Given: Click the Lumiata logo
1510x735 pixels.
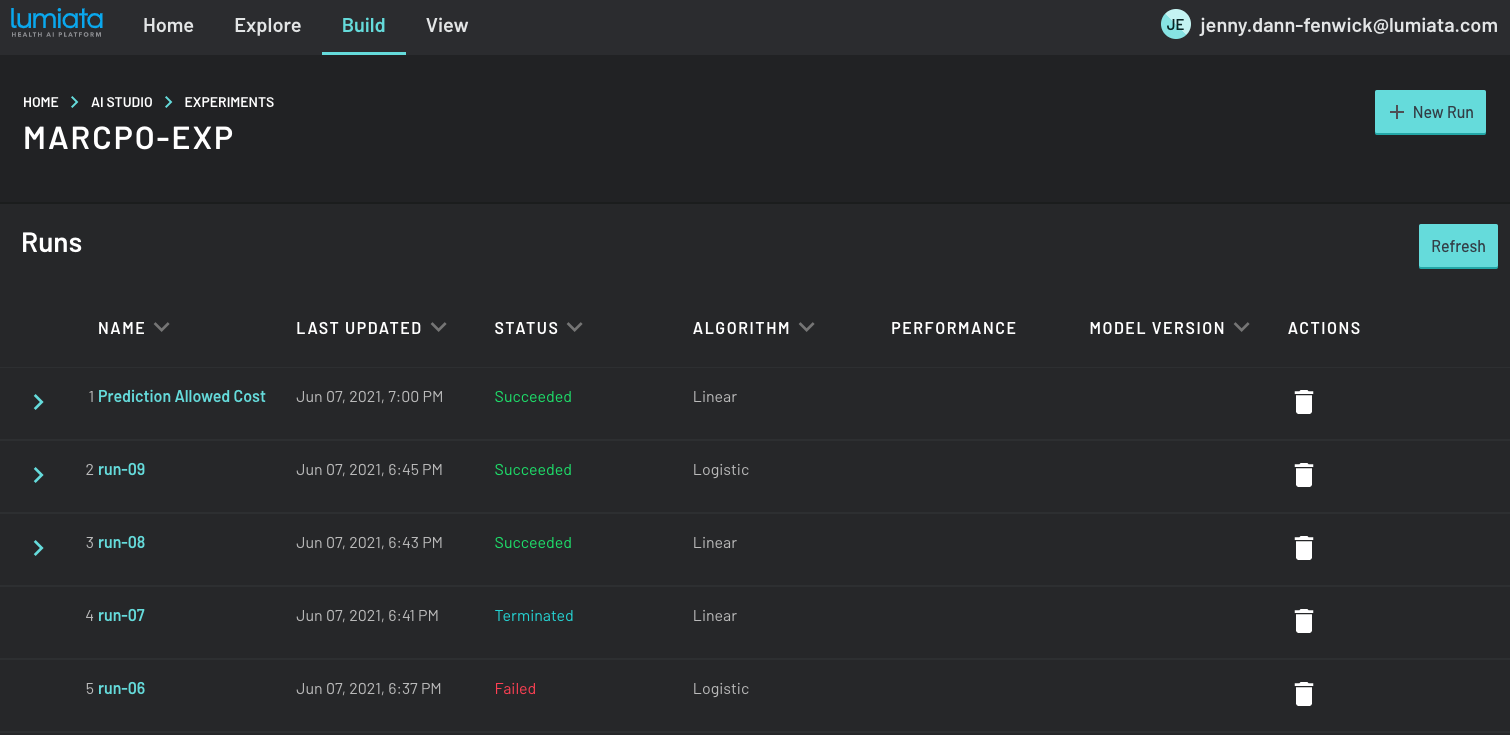Looking at the screenshot, I should click(x=57, y=23).
